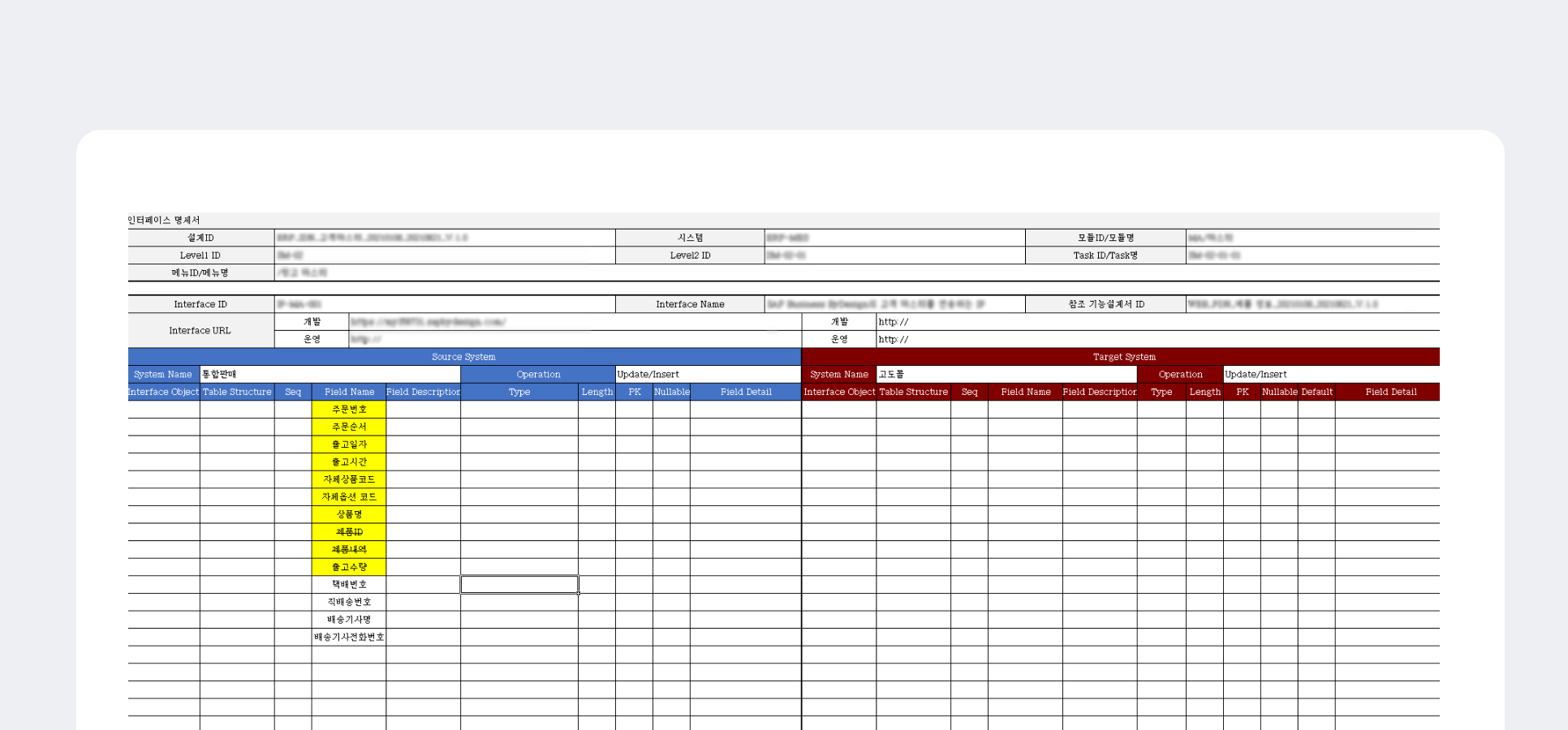Click the yellow '출고수량' field cell
This screenshot has width=1568, height=730.
coord(349,567)
